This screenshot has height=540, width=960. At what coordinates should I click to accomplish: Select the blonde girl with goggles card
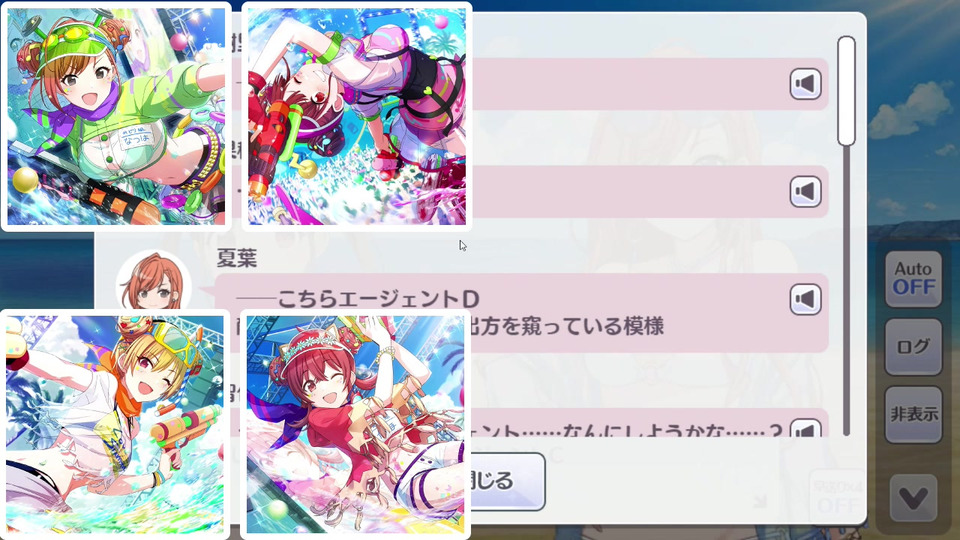[x=115, y=424]
